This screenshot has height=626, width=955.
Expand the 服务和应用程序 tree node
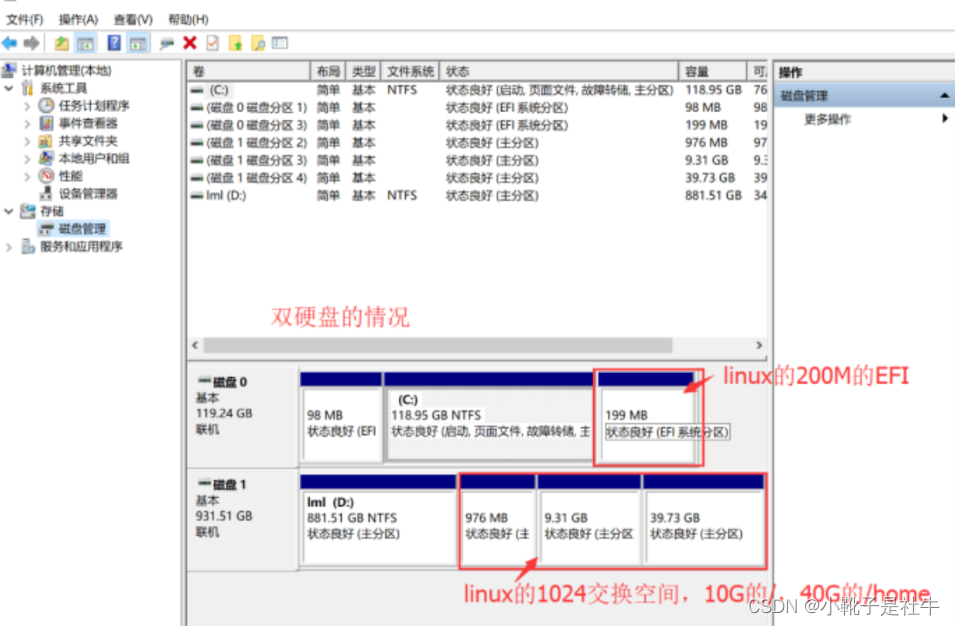8,246
